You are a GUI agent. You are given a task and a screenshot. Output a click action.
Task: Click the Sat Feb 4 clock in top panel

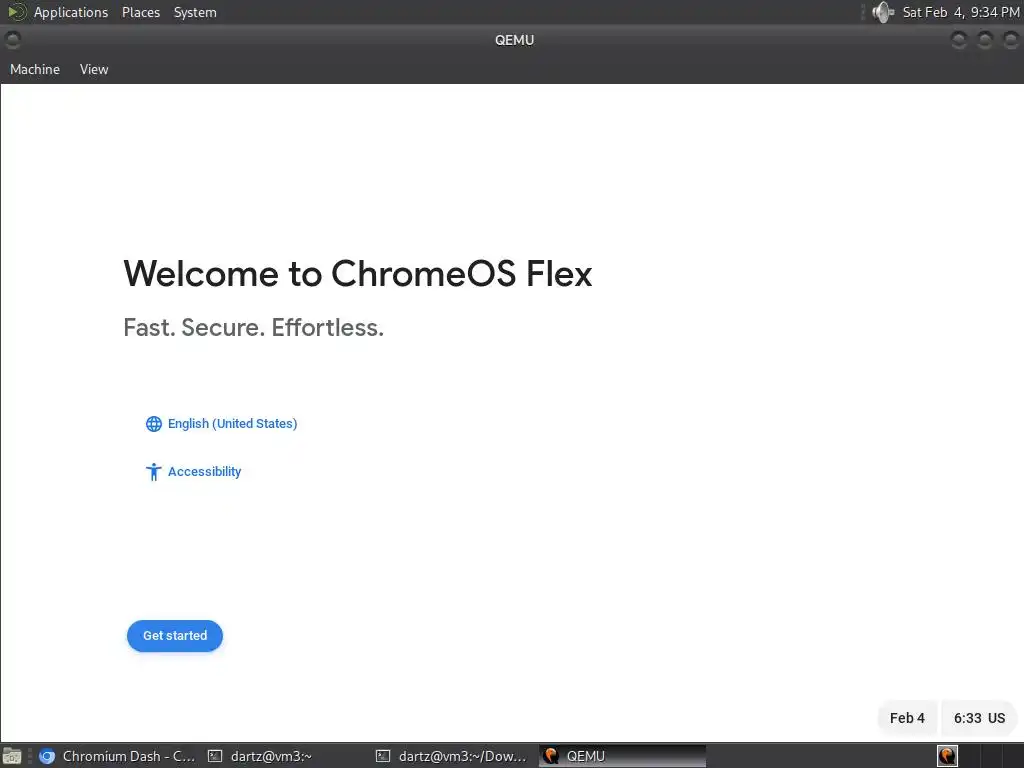(x=961, y=12)
